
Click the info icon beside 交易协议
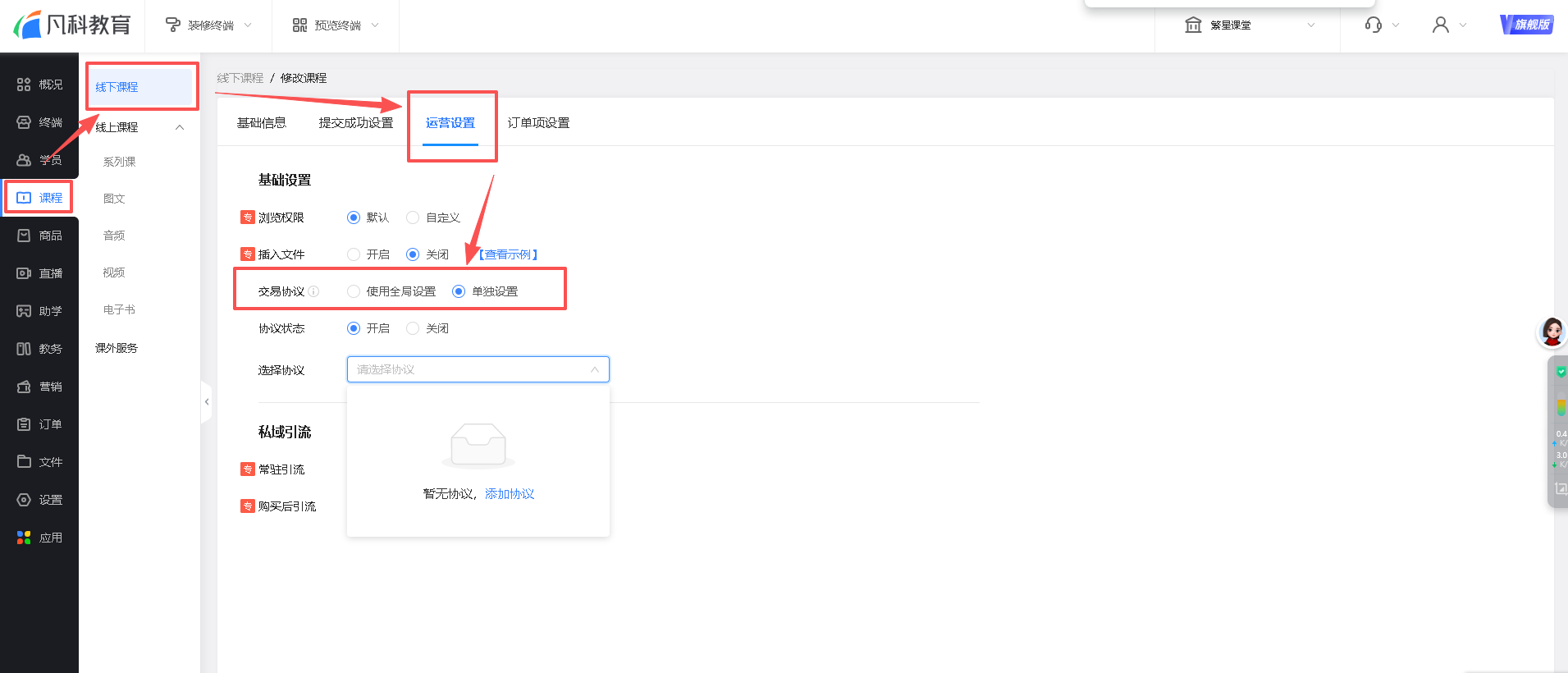[x=313, y=291]
